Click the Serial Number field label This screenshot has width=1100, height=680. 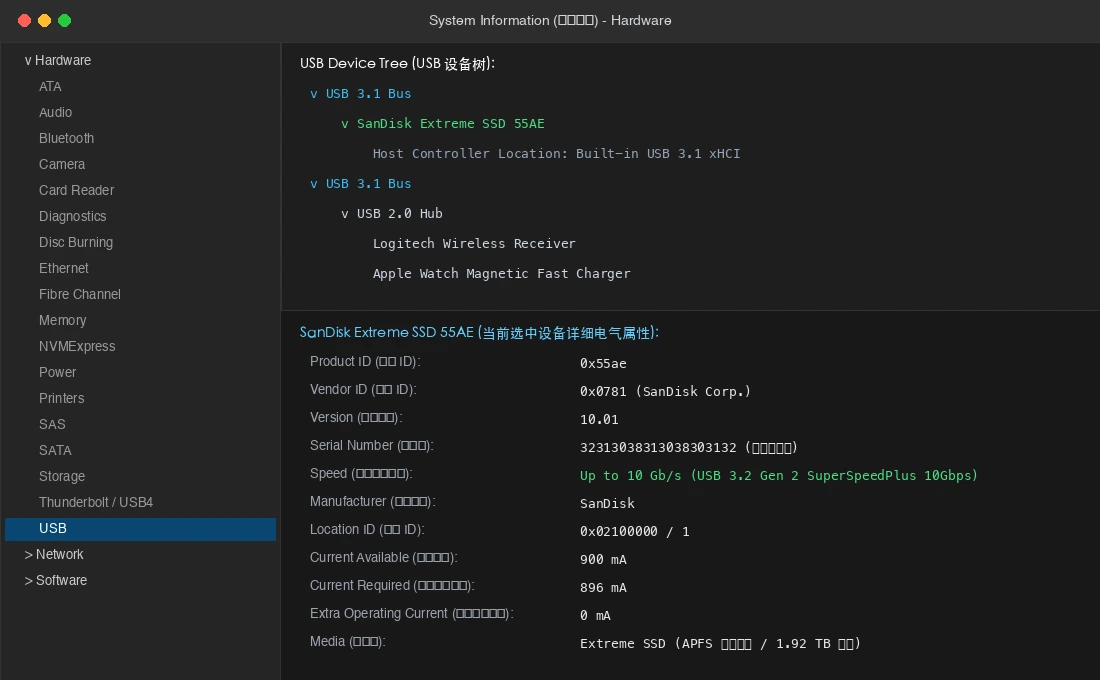pos(372,446)
